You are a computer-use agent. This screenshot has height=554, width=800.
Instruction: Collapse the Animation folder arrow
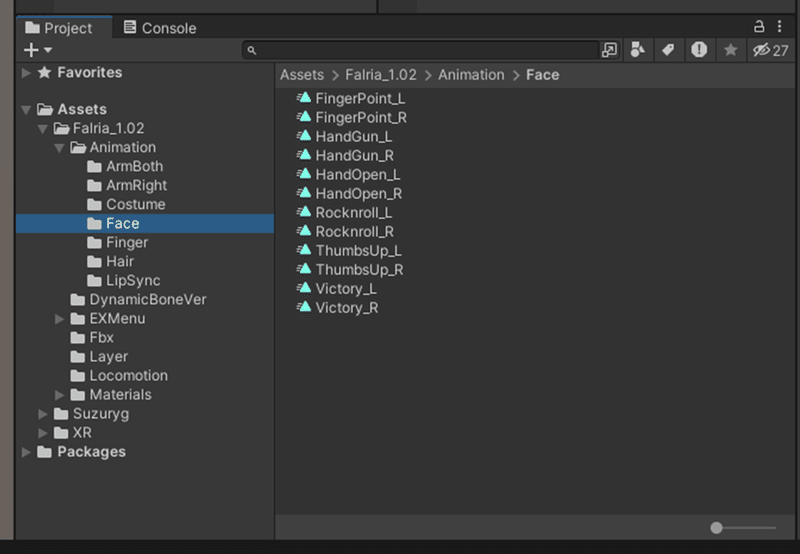[x=59, y=148]
